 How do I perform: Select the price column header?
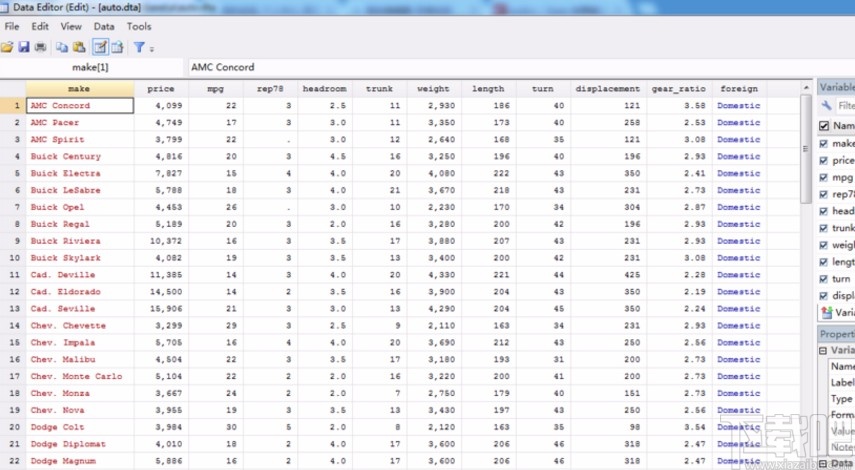[161, 88]
